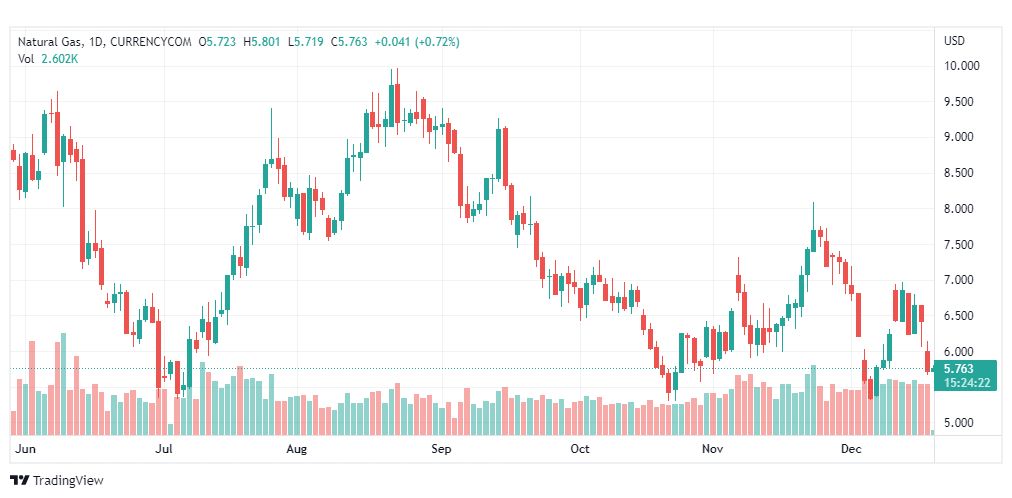Open the TradingView text link
The width and height of the screenshot is (1012, 498).
[x=68, y=481]
